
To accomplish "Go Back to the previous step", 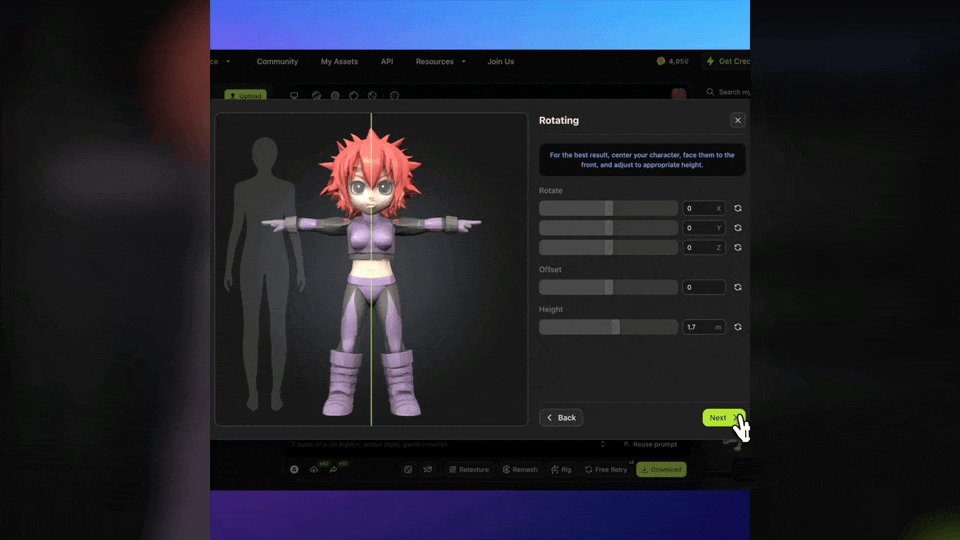I will coord(561,418).
